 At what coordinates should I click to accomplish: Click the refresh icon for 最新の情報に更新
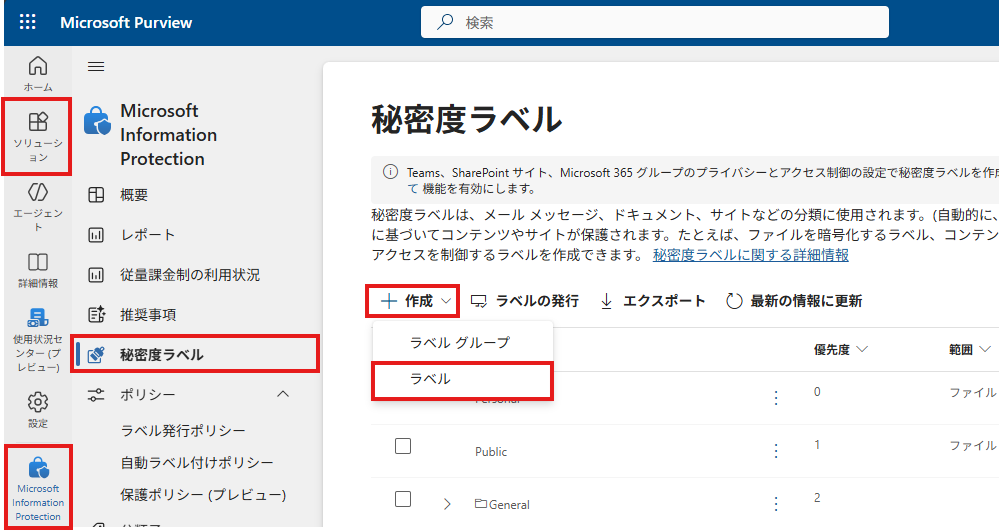click(734, 301)
